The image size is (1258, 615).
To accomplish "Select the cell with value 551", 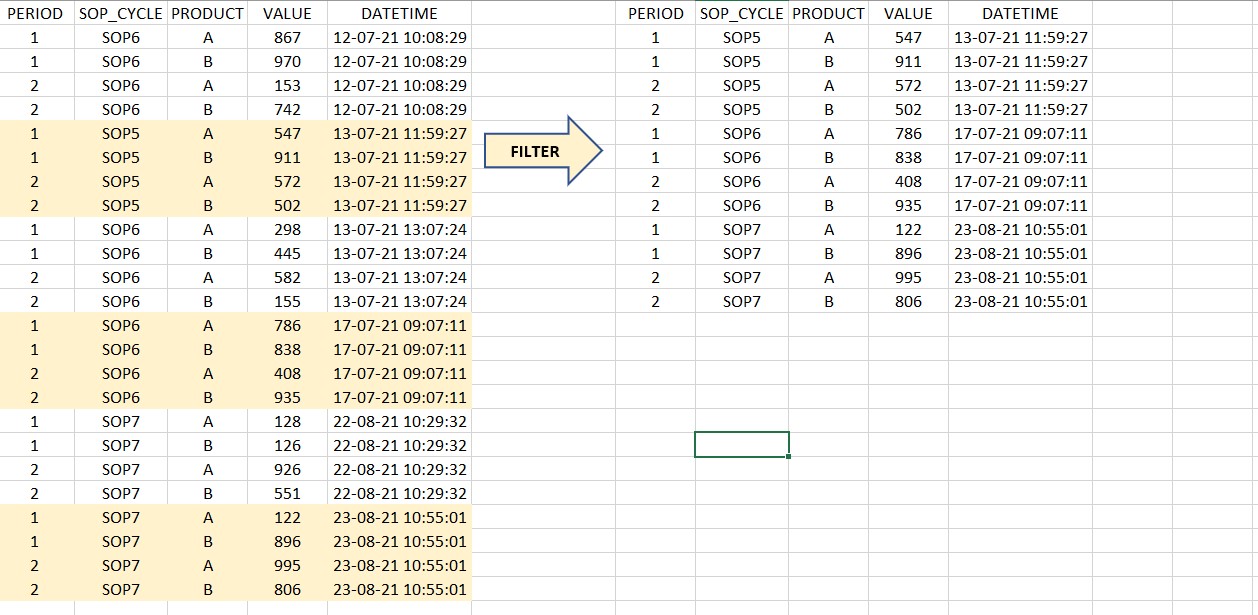I will pyautogui.click(x=287, y=493).
